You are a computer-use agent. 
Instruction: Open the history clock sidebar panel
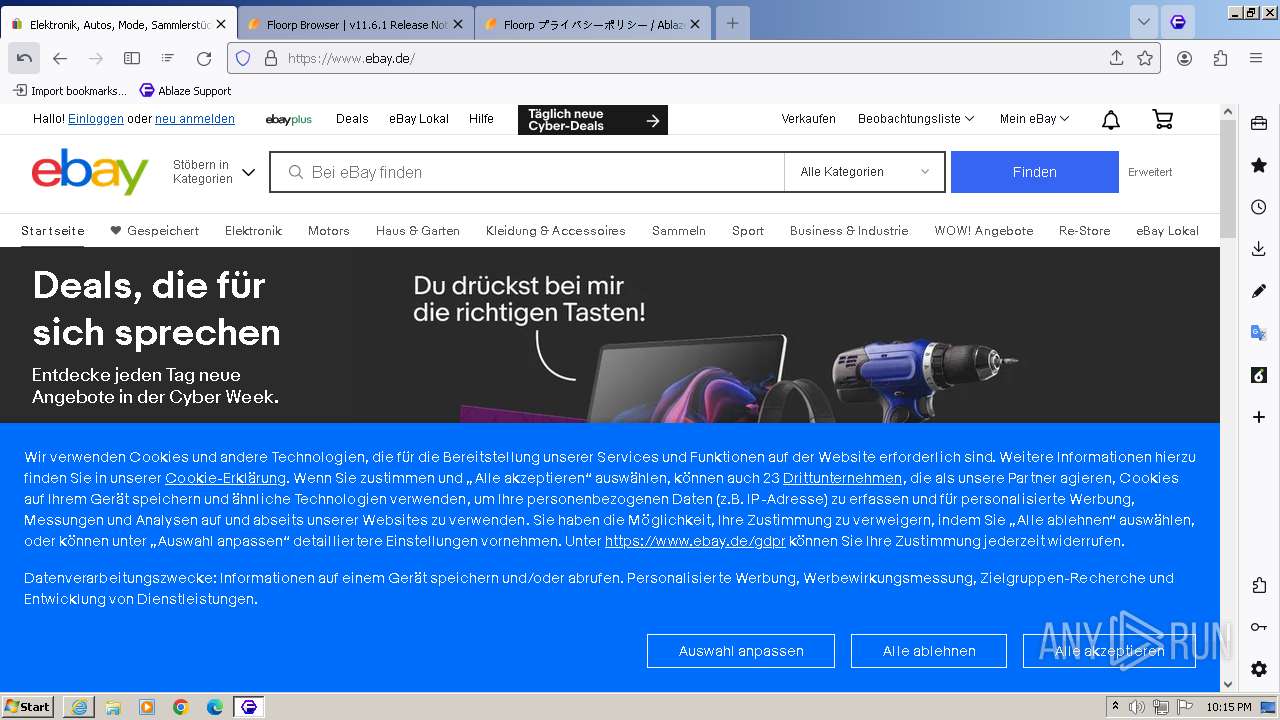coord(1259,207)
